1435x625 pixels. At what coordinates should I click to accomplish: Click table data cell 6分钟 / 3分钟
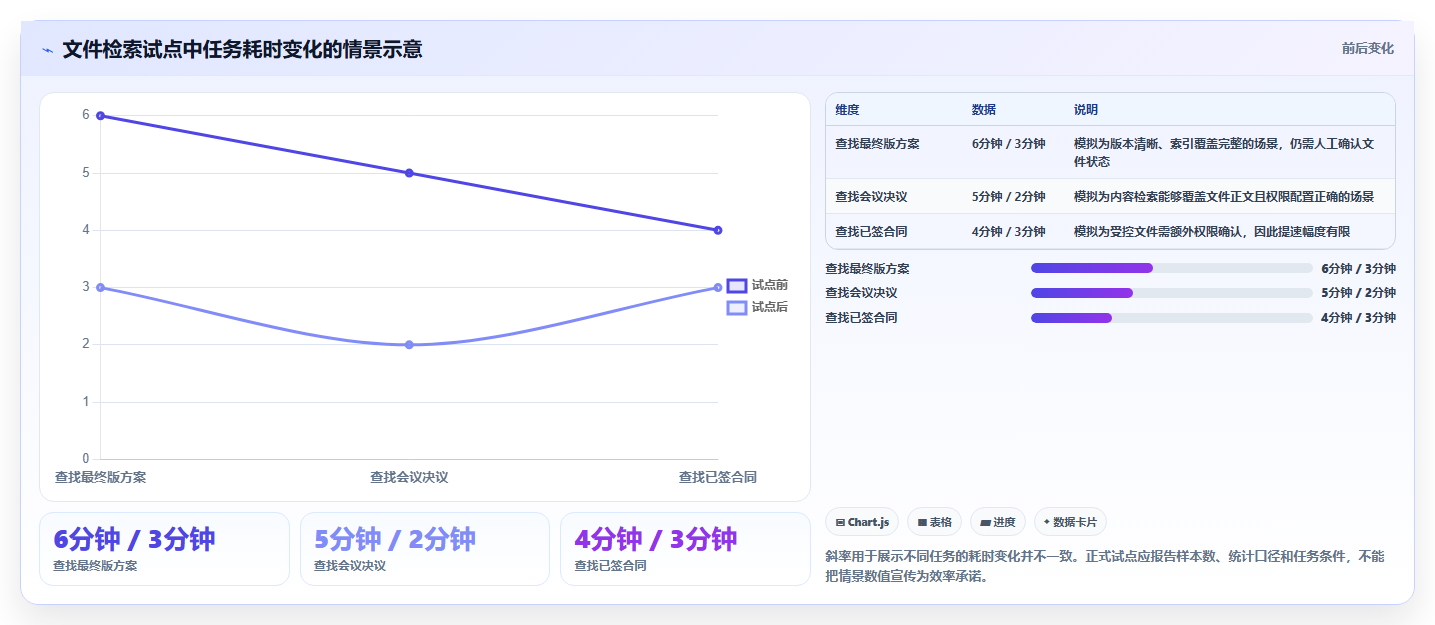(x=1008, y=144)
